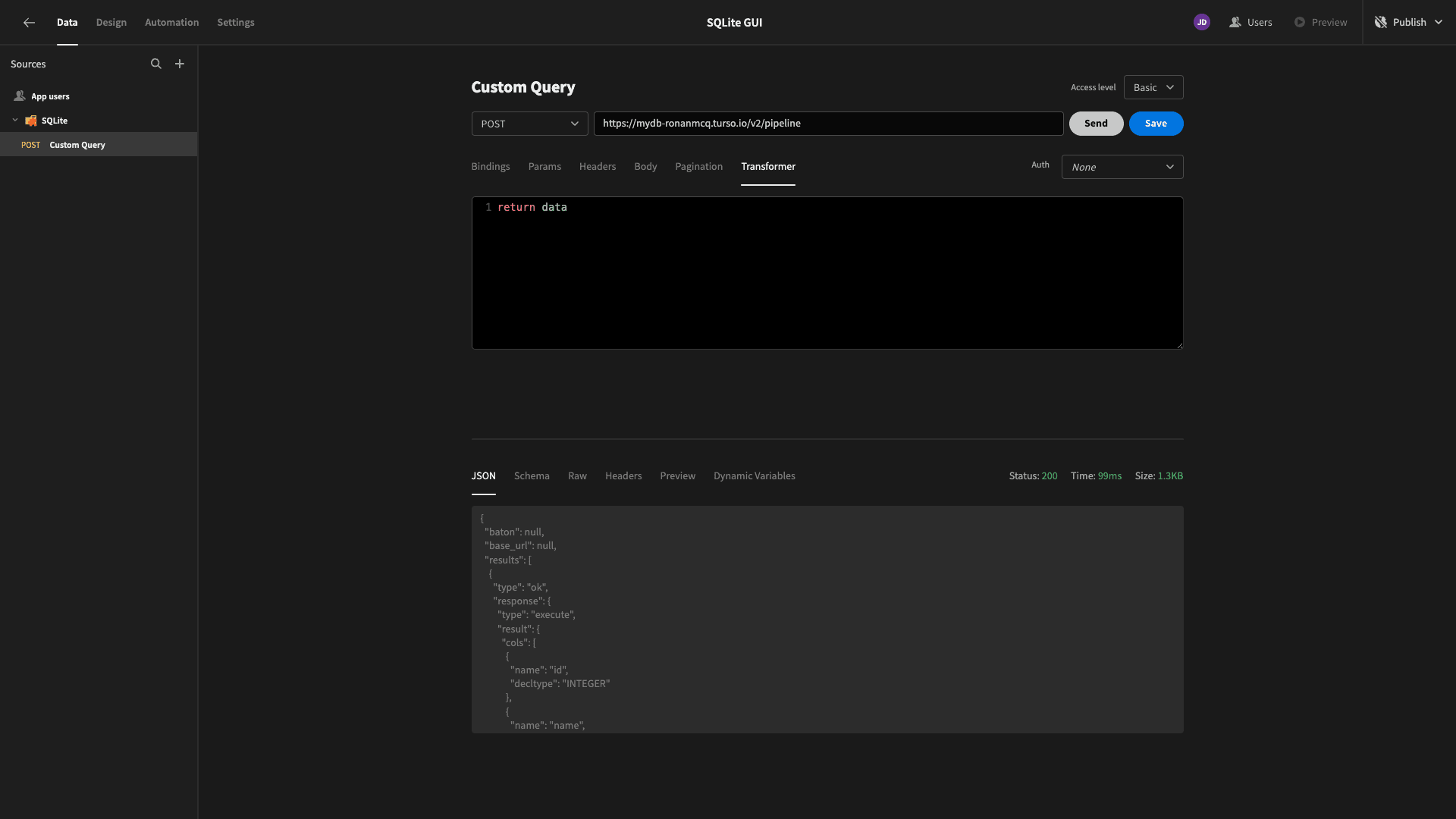
Task: Open the JD user avatar
Action: point(1201,23)
